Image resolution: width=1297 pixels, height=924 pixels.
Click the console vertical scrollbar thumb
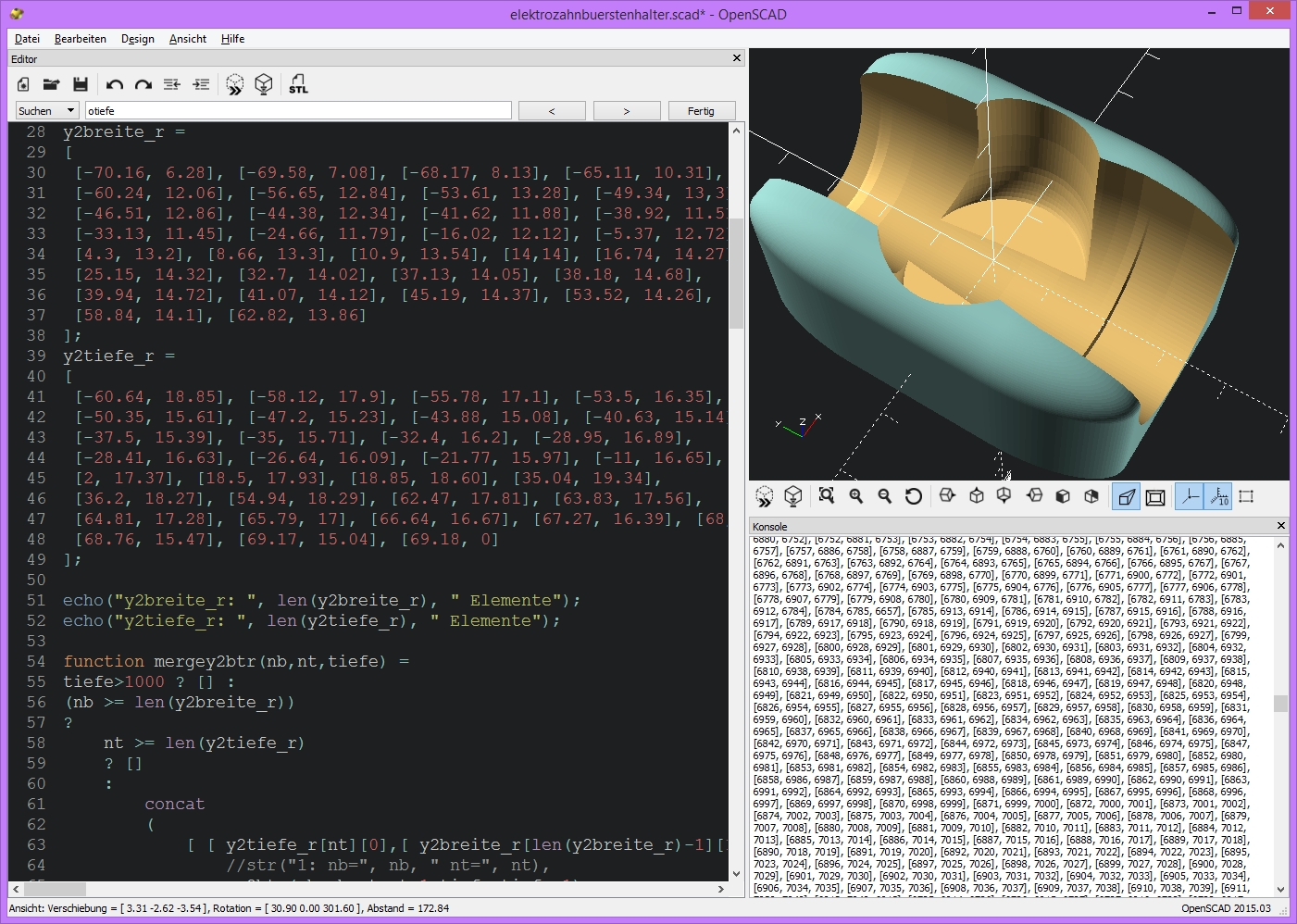pyautogui.click(x=1281, y=704)
